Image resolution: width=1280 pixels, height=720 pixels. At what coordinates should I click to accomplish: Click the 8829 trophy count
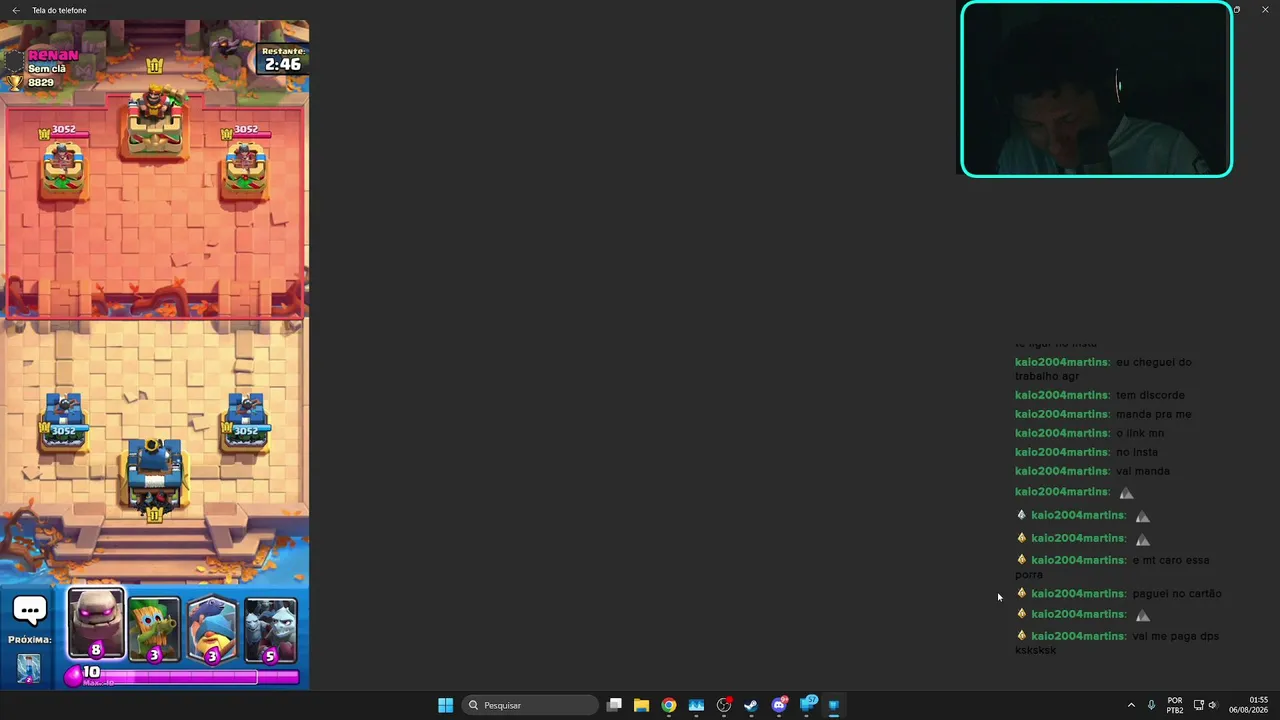tap(41, 82)
